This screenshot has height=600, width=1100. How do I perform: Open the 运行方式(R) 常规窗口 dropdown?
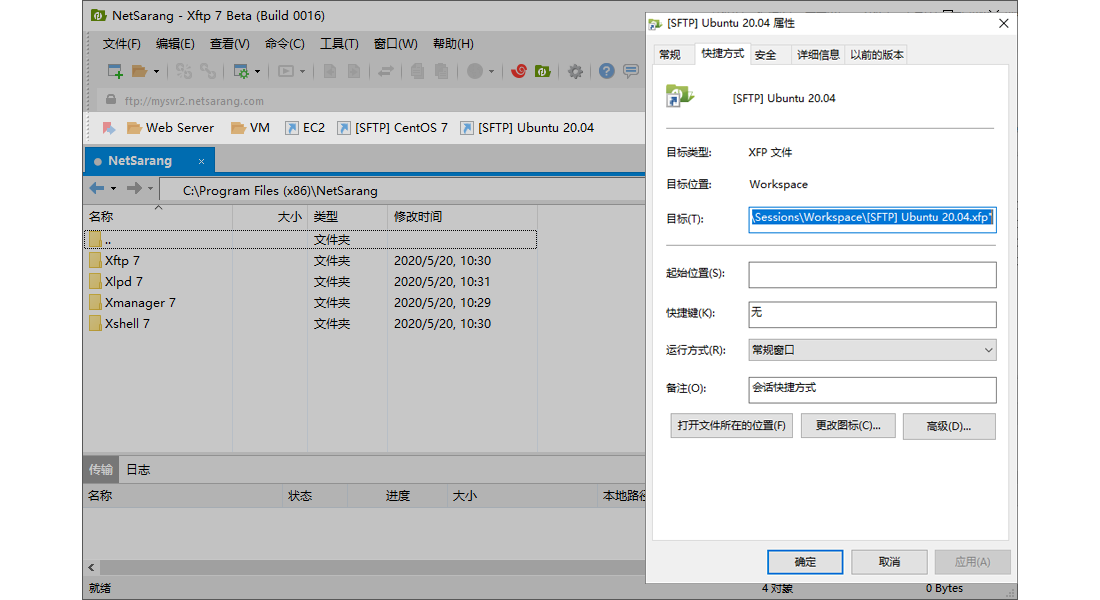pyautogui.click(x=872, y=349)
